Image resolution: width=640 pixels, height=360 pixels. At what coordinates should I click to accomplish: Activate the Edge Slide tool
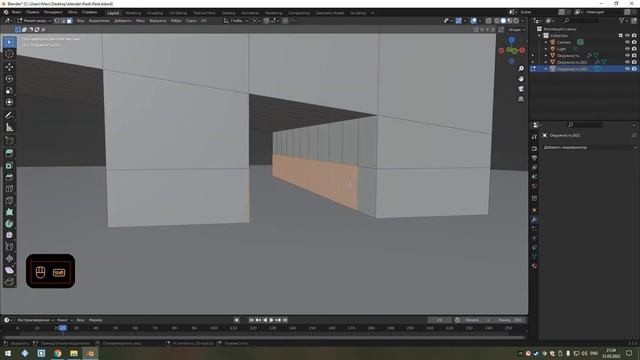(x=9, y=247)
